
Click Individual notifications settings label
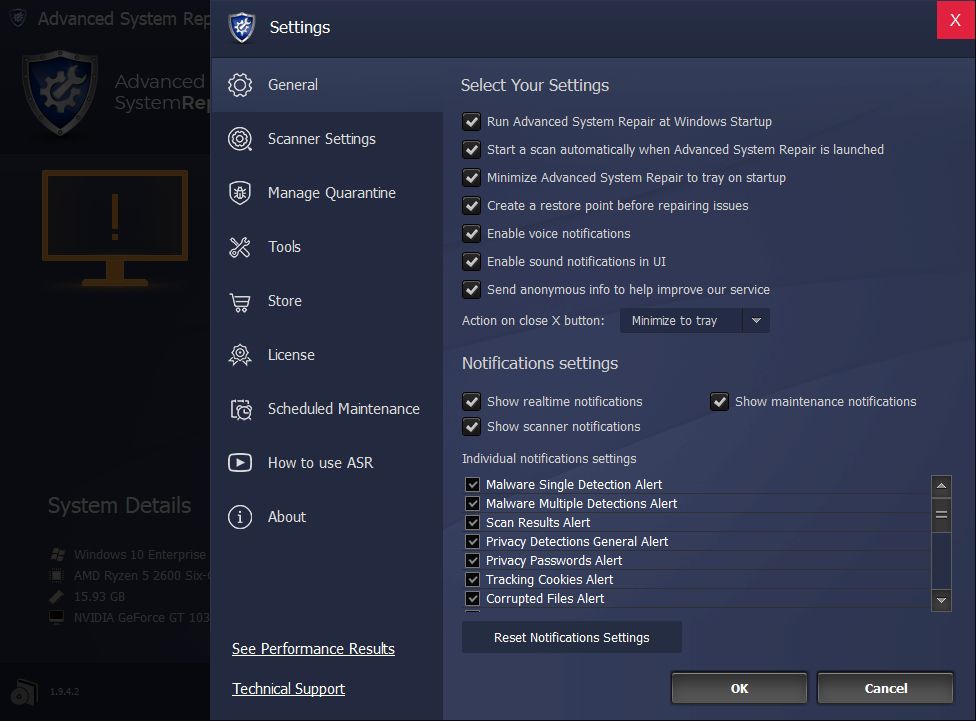(549, 459)
